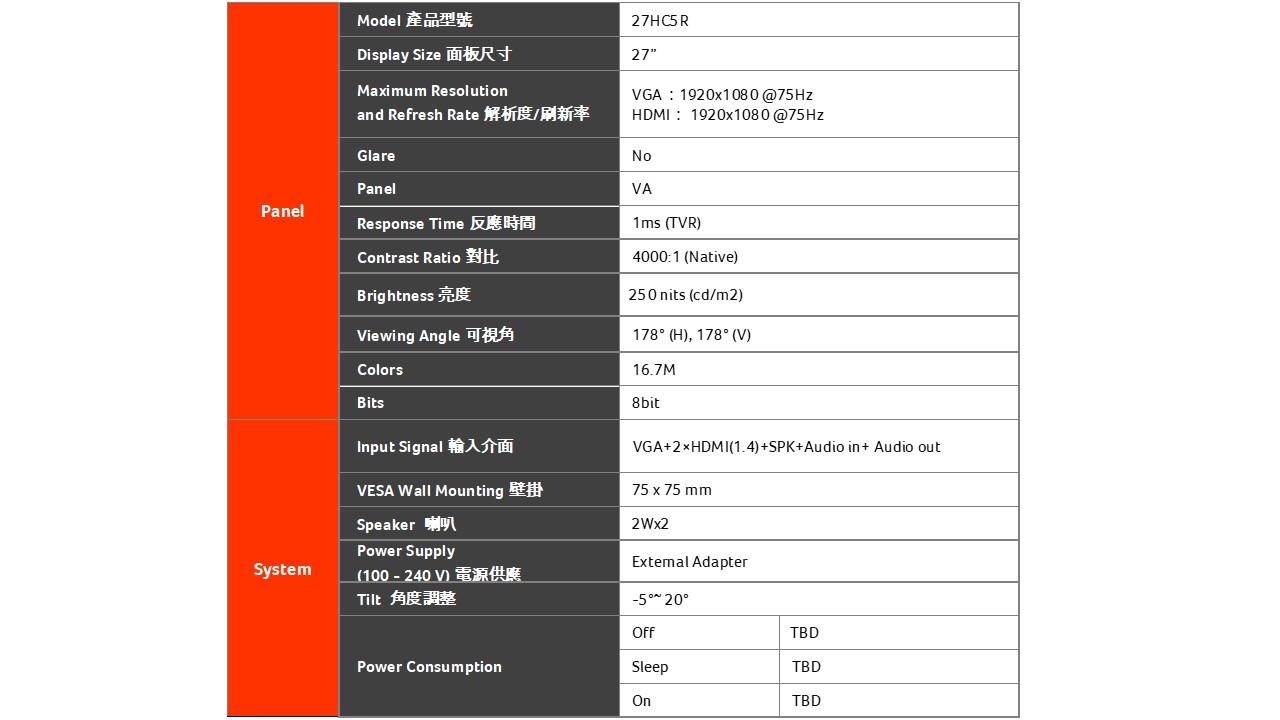Screen dimensions: 1280x720
Task: Click the 178° (H), 178° (V) value
Action: [x=691, y=335]
